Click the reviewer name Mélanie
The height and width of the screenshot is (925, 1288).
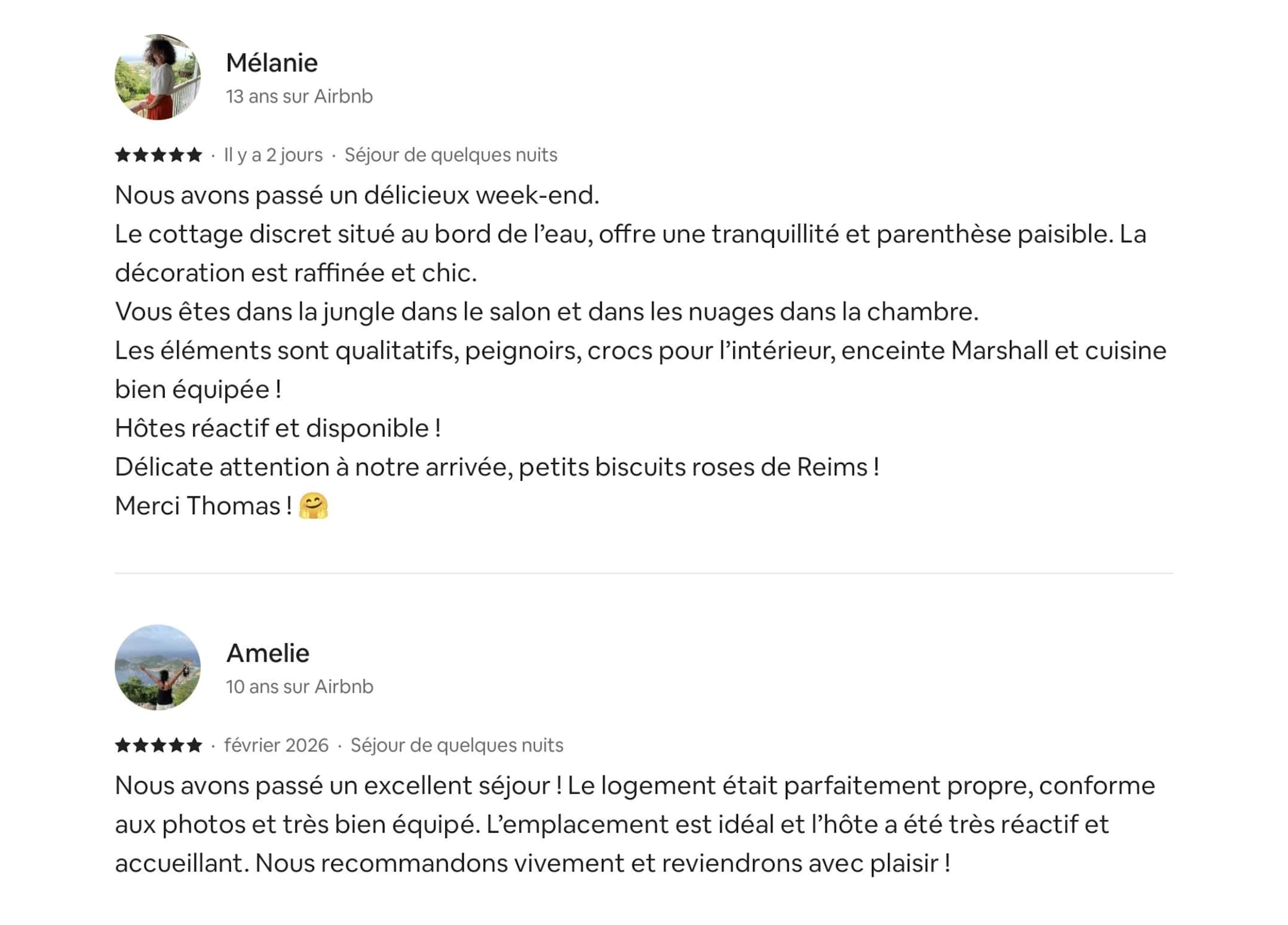click(x=272, y=63)
